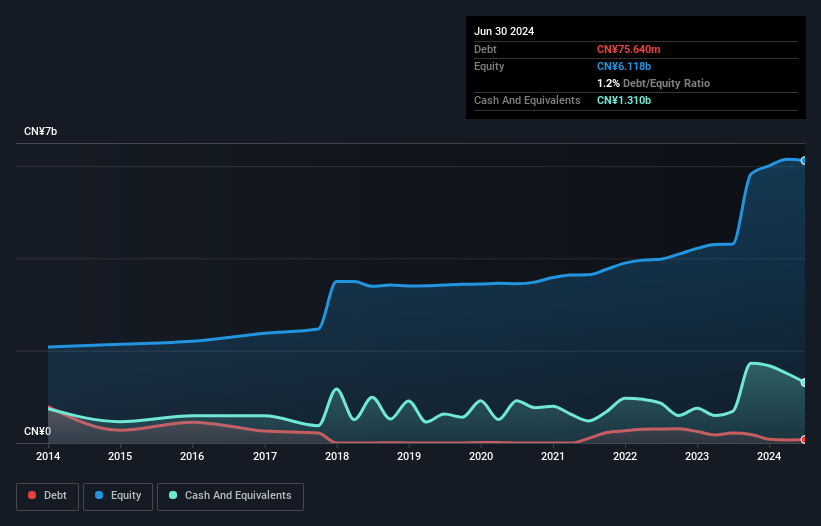Select the red Debt endpoint marker
The height and width of the screenshot is (526, 821).
804,439
